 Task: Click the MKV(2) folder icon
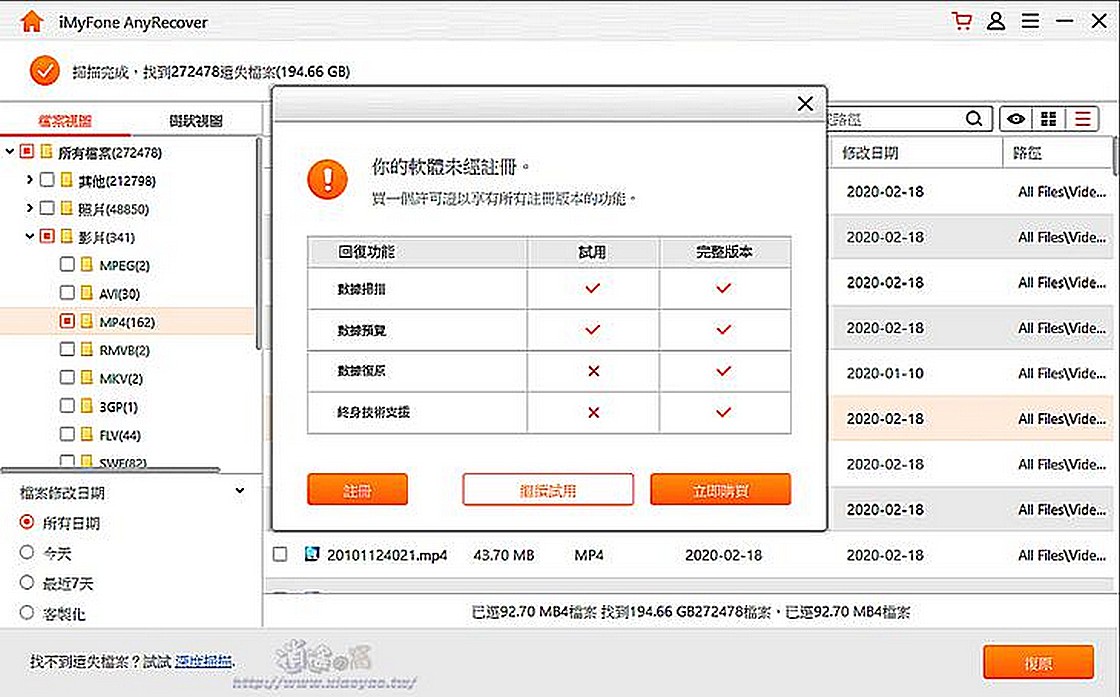coord(87,378)
